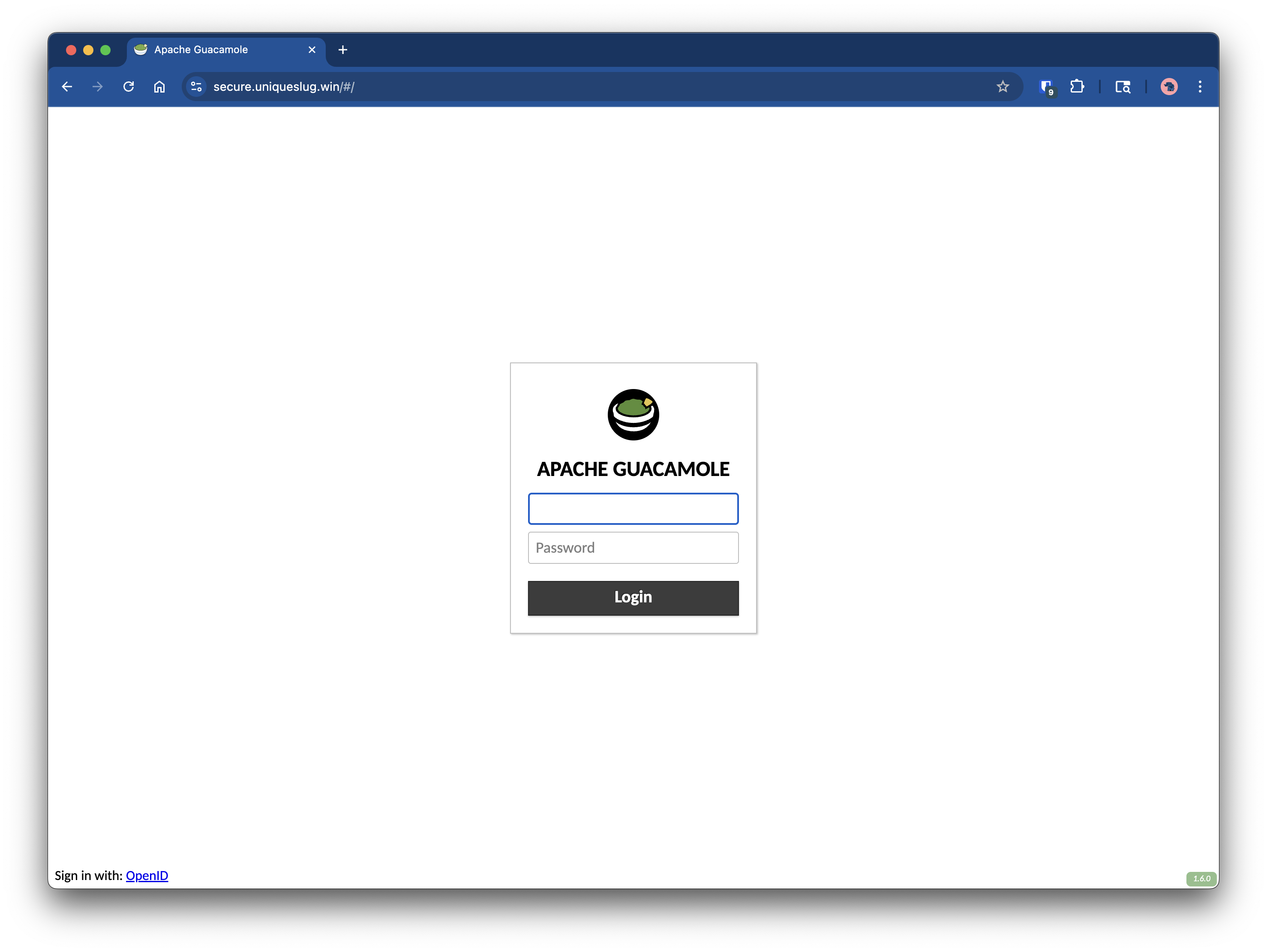The height and width of the screenshot is (952, 1267).
Task: Sign in with the OpenID link
Action: [147, 875]
